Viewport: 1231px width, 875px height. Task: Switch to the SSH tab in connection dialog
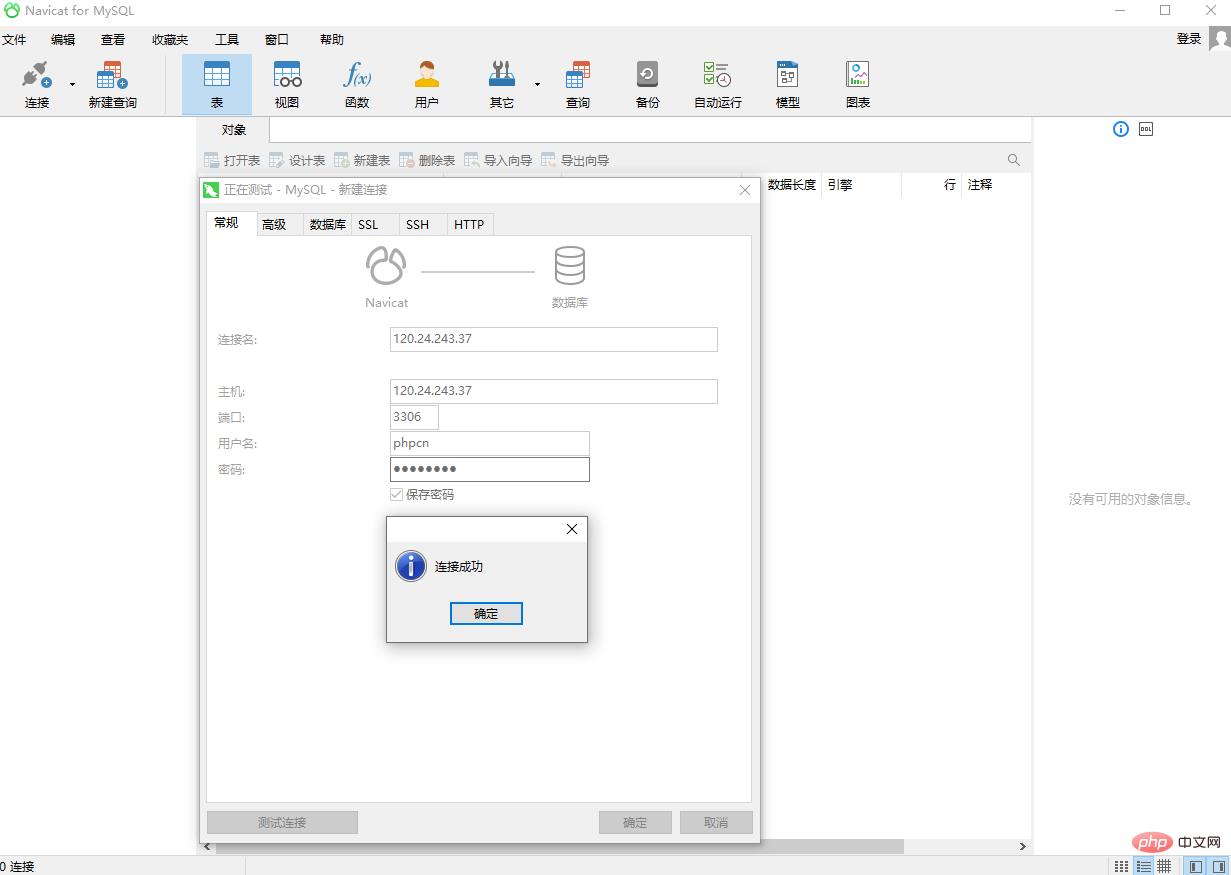tap(417, 225)
